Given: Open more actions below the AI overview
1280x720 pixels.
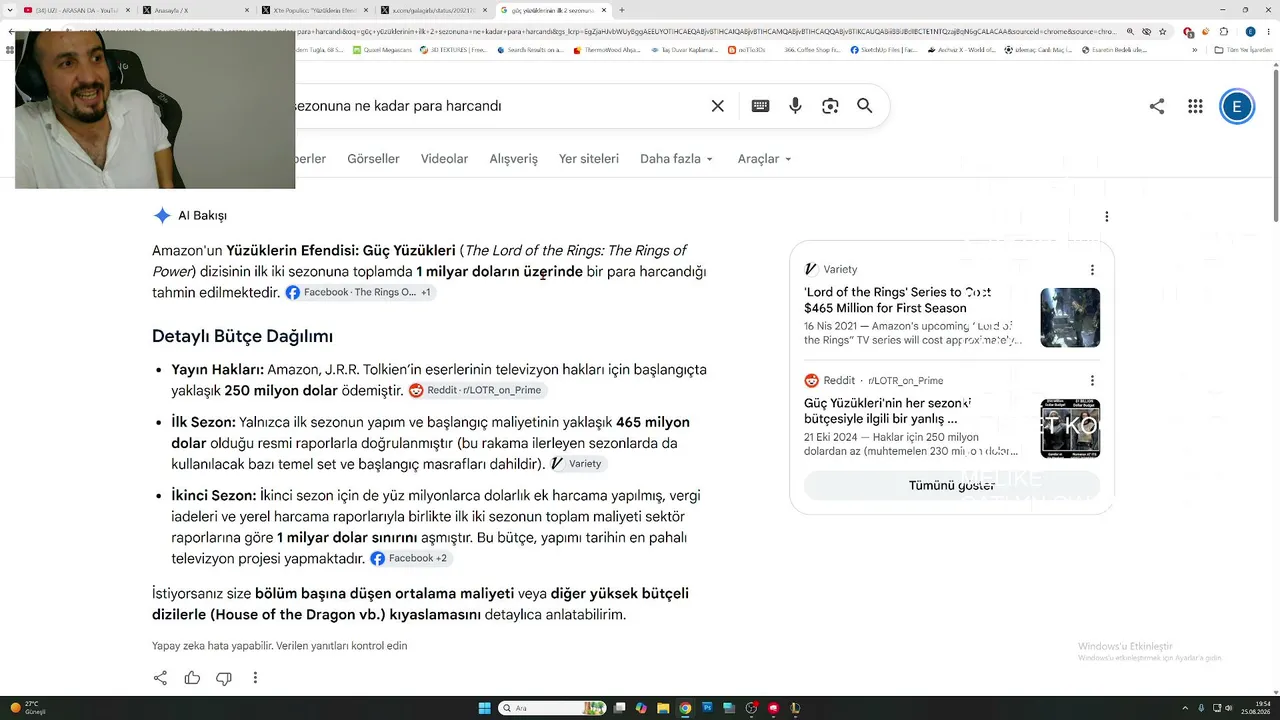Looking at the screenshot, I should coord(255,678).
